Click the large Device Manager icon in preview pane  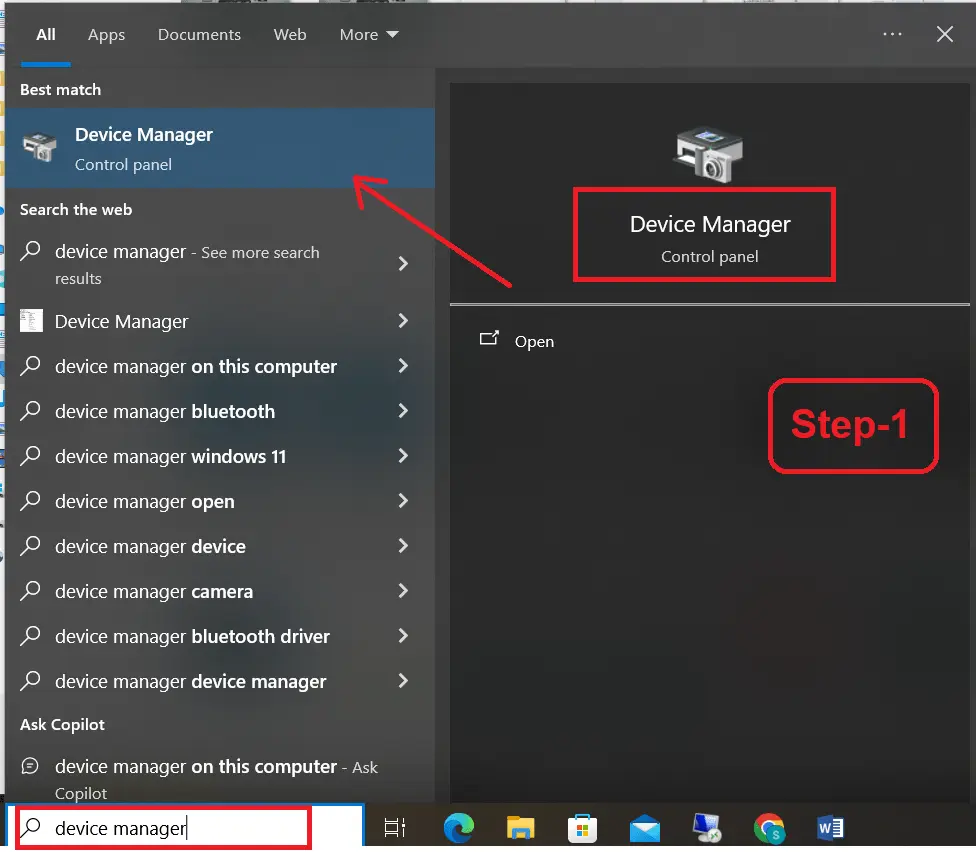pos(709,154)
